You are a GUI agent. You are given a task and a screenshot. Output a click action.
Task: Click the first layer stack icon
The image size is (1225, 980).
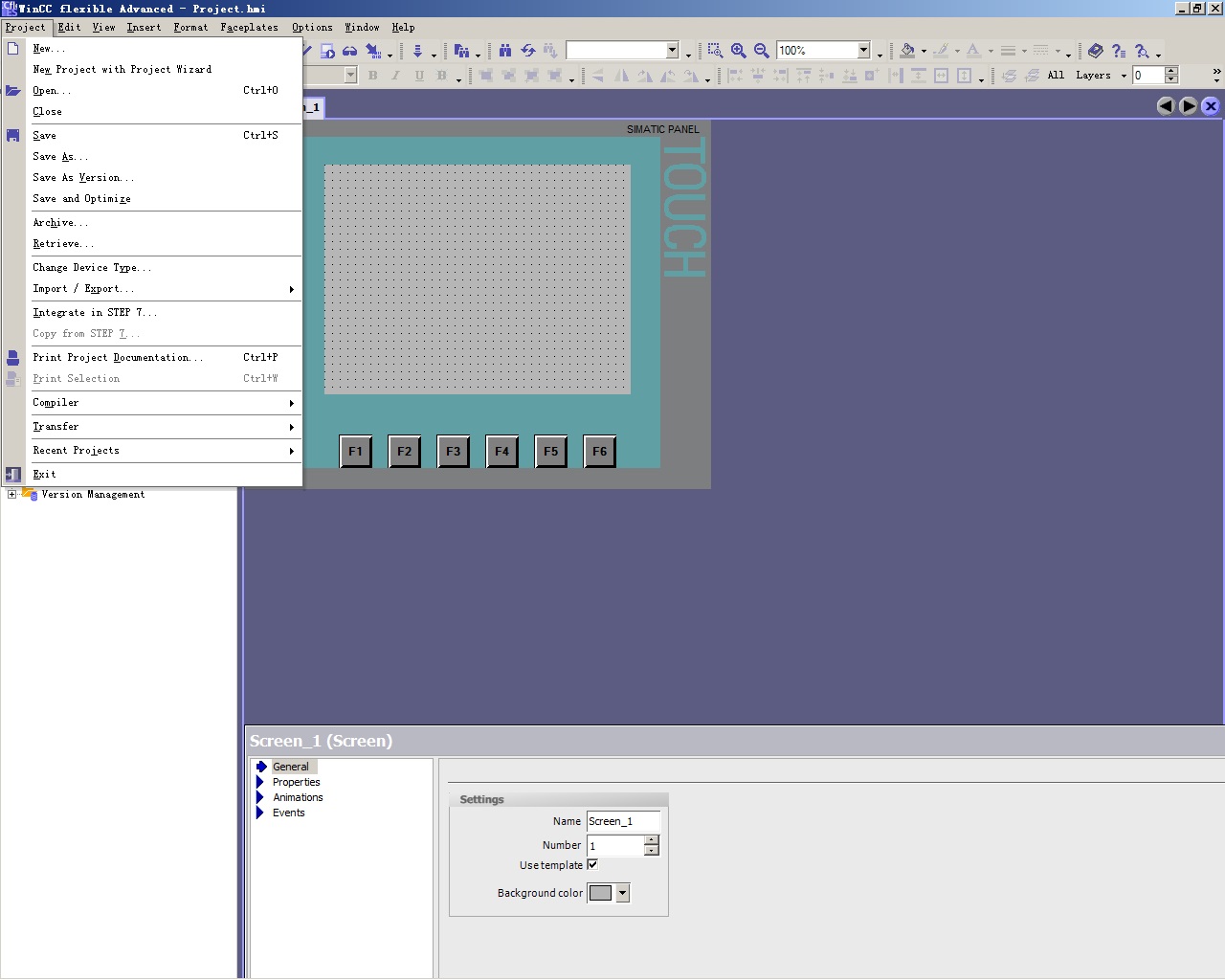[1009, 76]
